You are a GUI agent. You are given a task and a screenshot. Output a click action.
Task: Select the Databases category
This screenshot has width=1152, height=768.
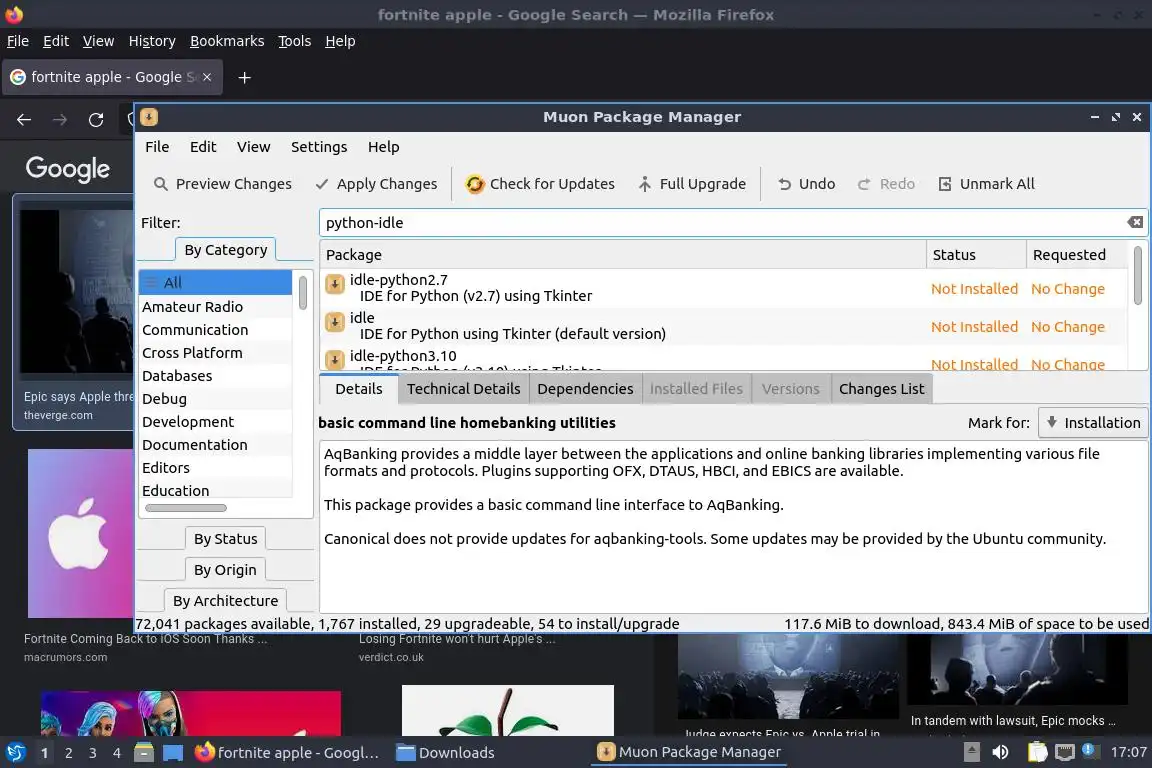coord(216,376)
